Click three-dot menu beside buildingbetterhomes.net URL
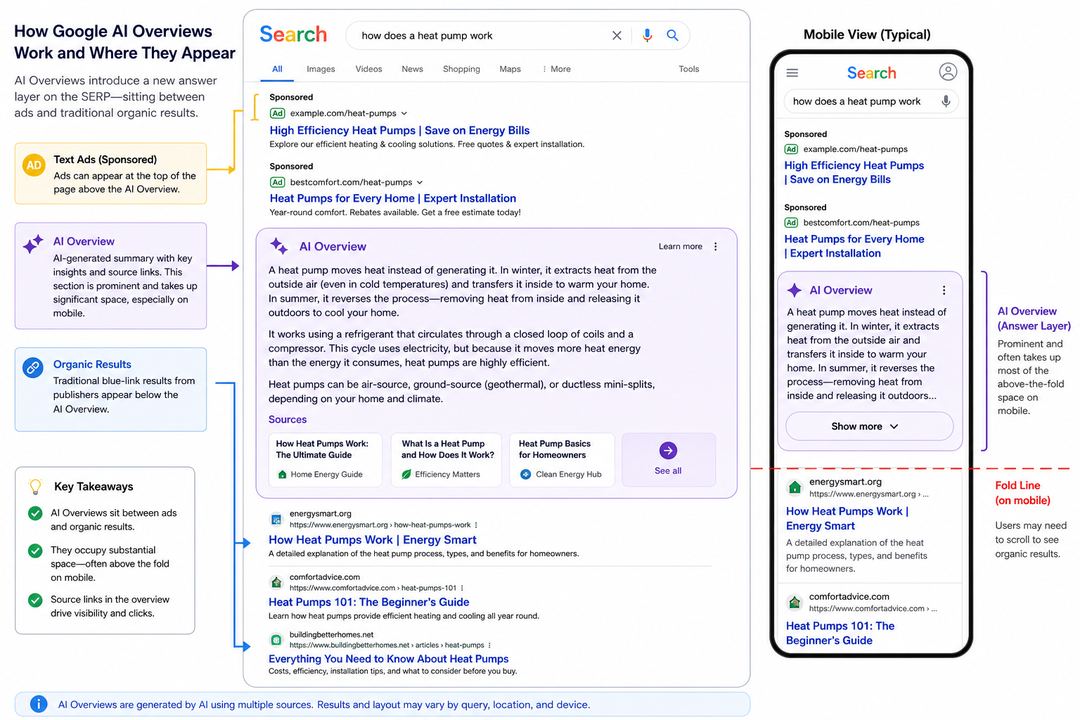Viewport: 1080px width, 720px height. [489, 646]
